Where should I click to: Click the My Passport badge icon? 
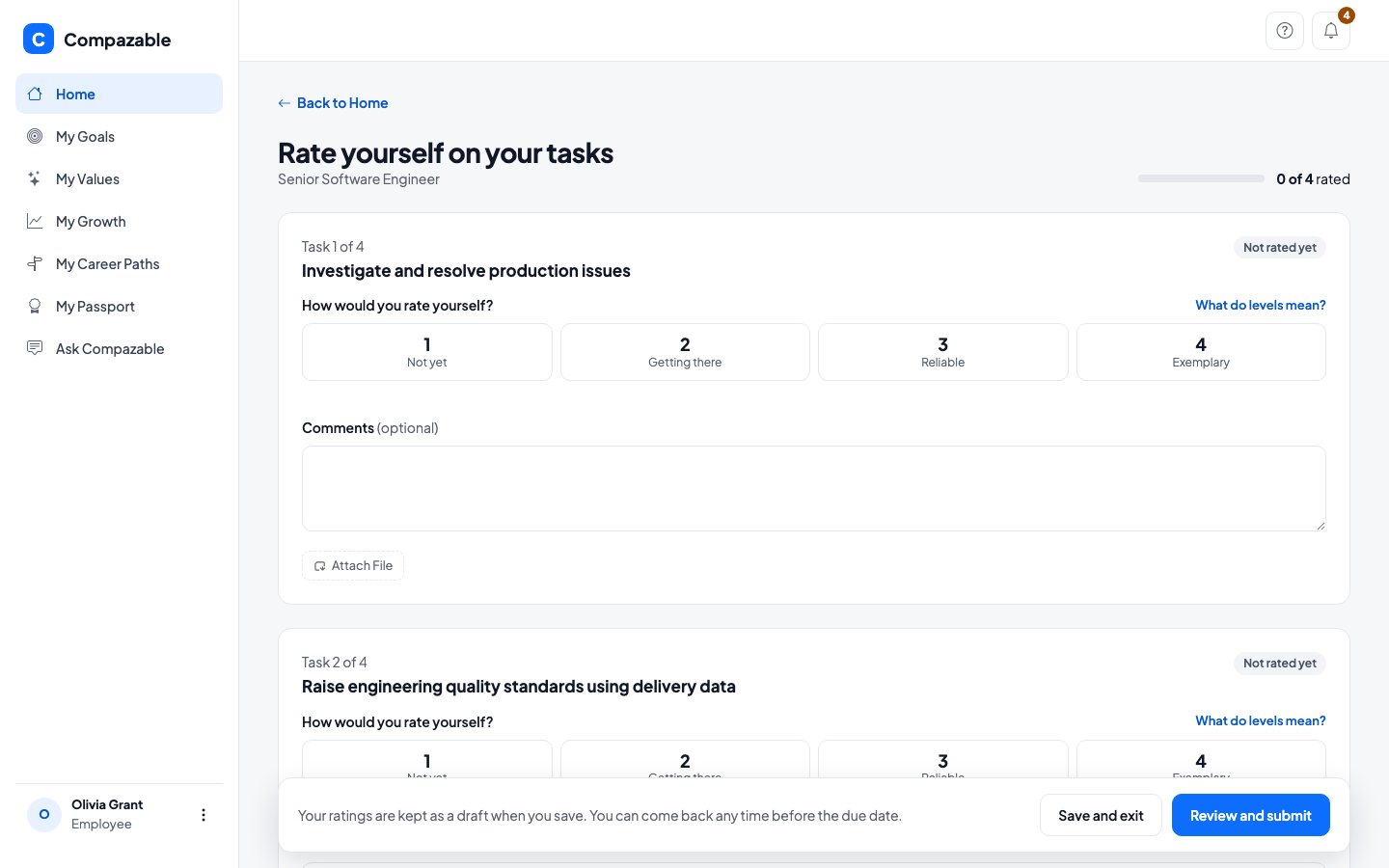35,306
